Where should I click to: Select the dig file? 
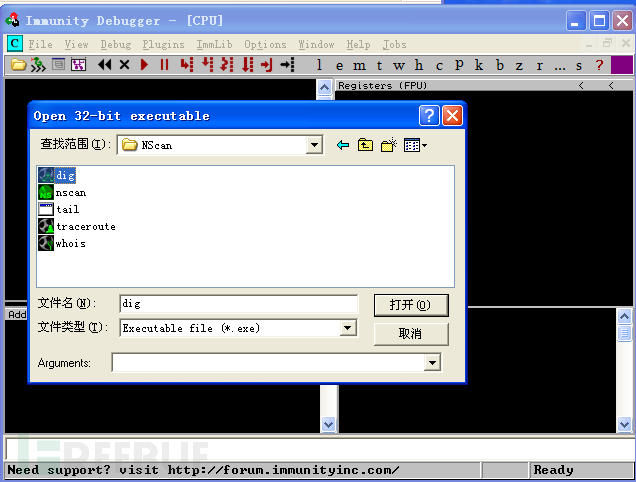57,175
